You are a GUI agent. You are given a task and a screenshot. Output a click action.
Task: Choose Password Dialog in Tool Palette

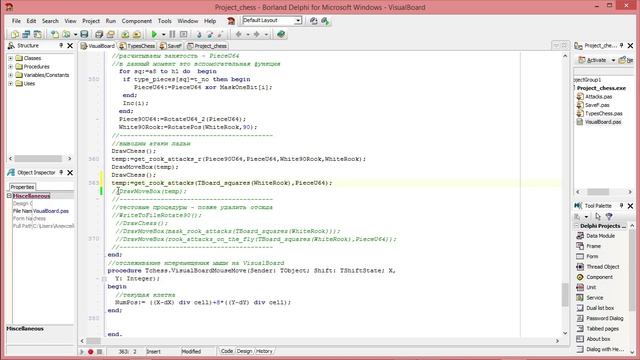point(600,318)
